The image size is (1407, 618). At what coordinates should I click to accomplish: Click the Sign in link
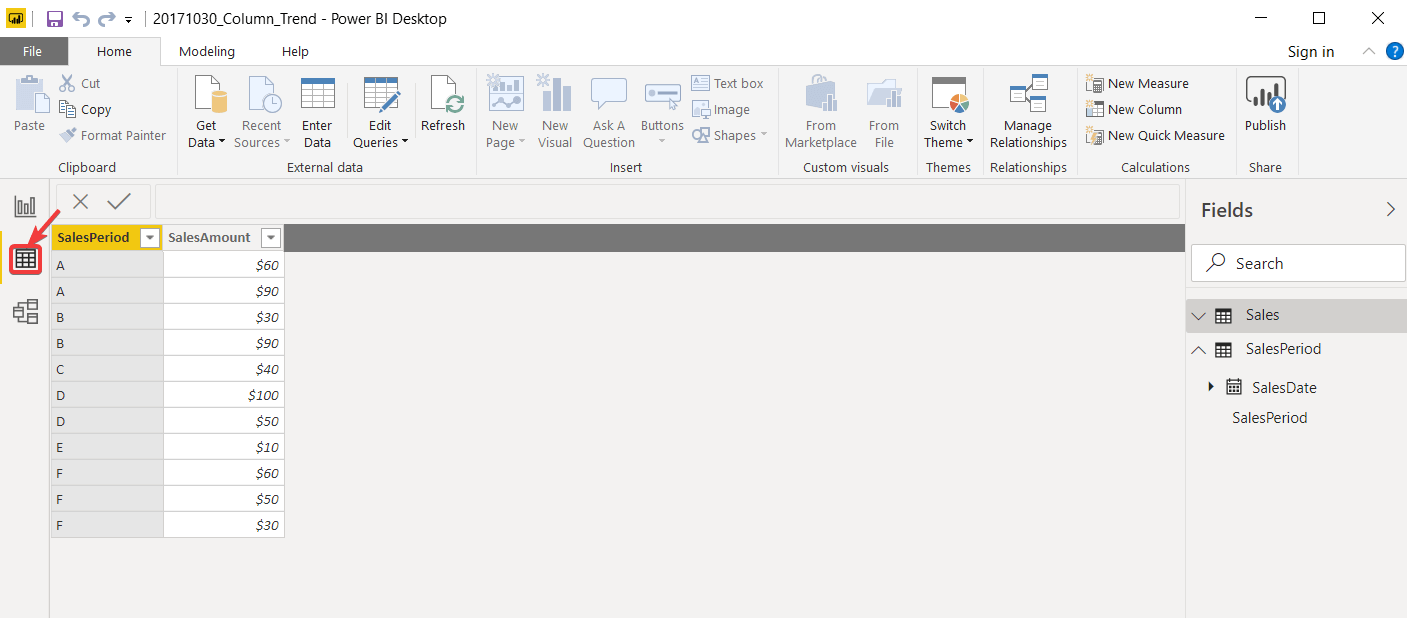pos(1311,52)
